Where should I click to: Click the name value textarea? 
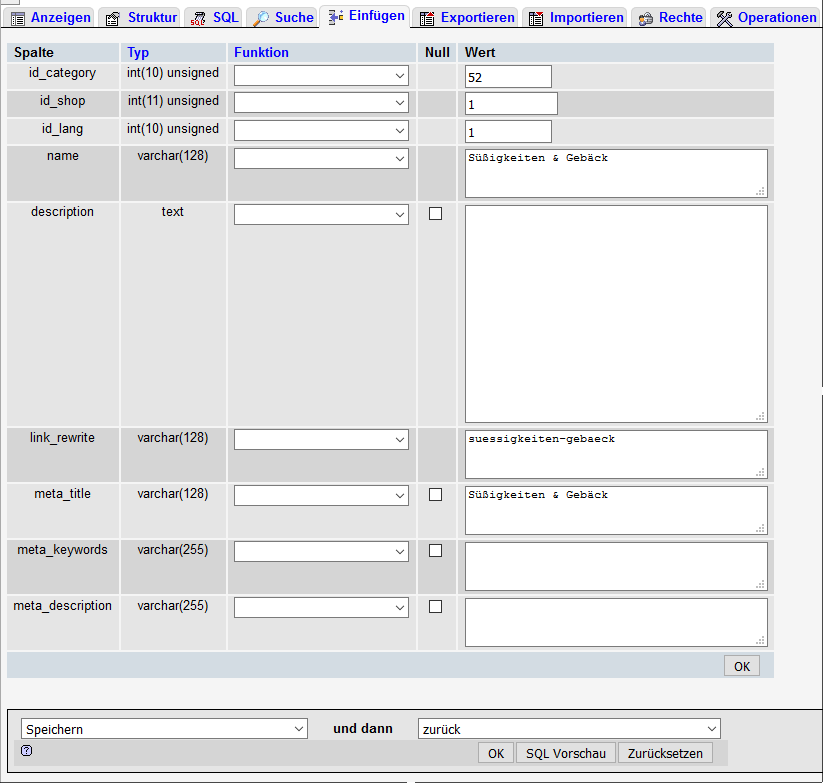point(616,173)
